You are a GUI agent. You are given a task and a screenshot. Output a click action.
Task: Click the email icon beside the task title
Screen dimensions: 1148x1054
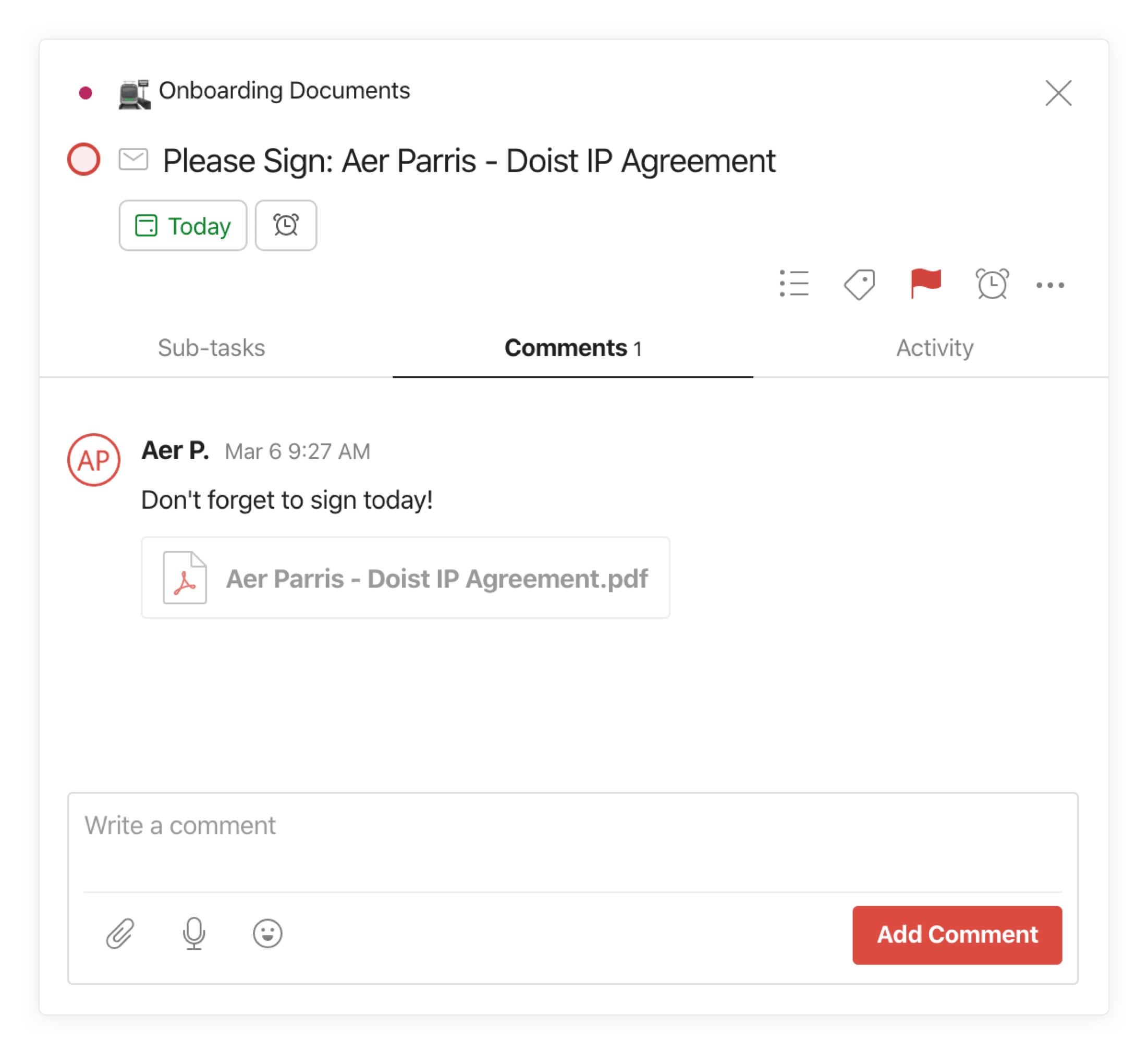coord(133,160)
